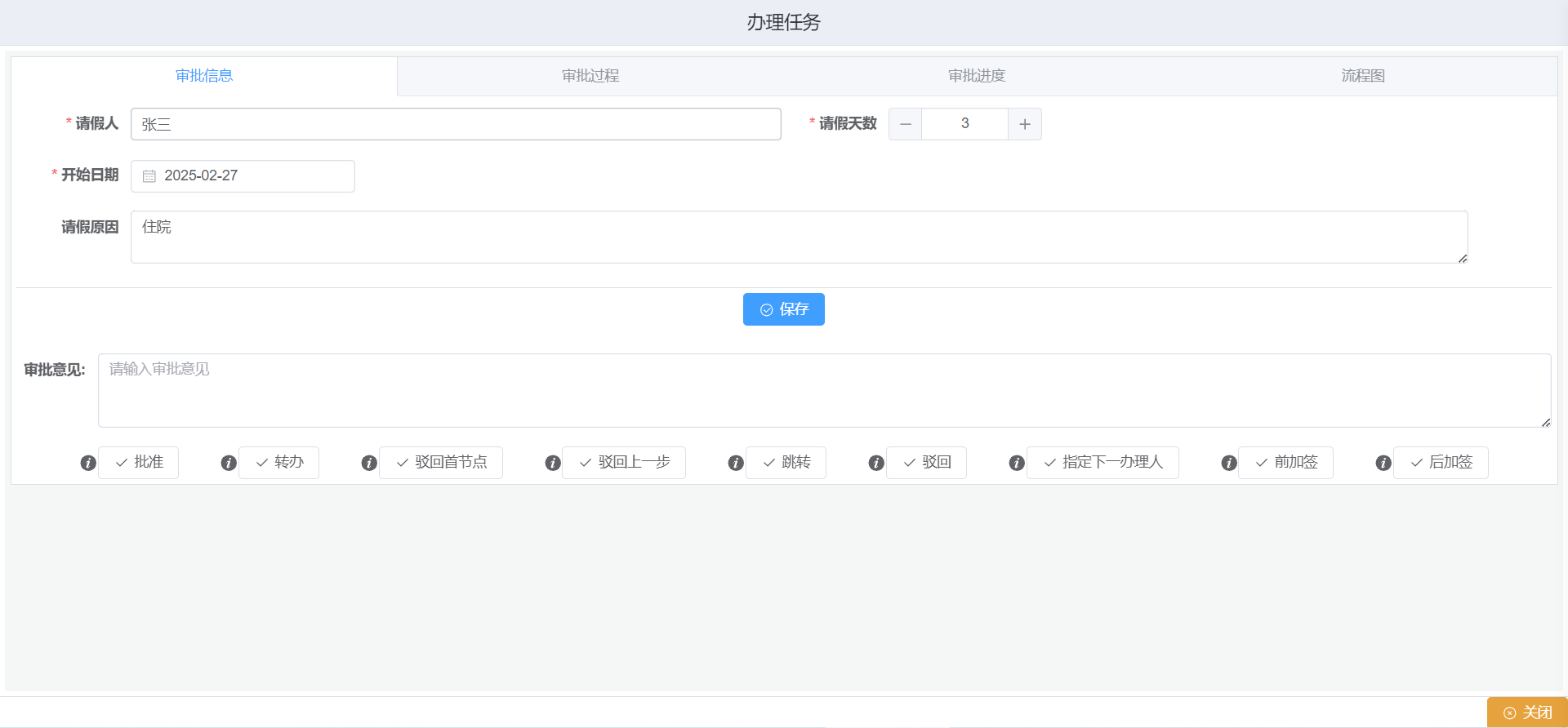
Task: Decrease 请假天数 with the minus button
Action: coord(906,124)
